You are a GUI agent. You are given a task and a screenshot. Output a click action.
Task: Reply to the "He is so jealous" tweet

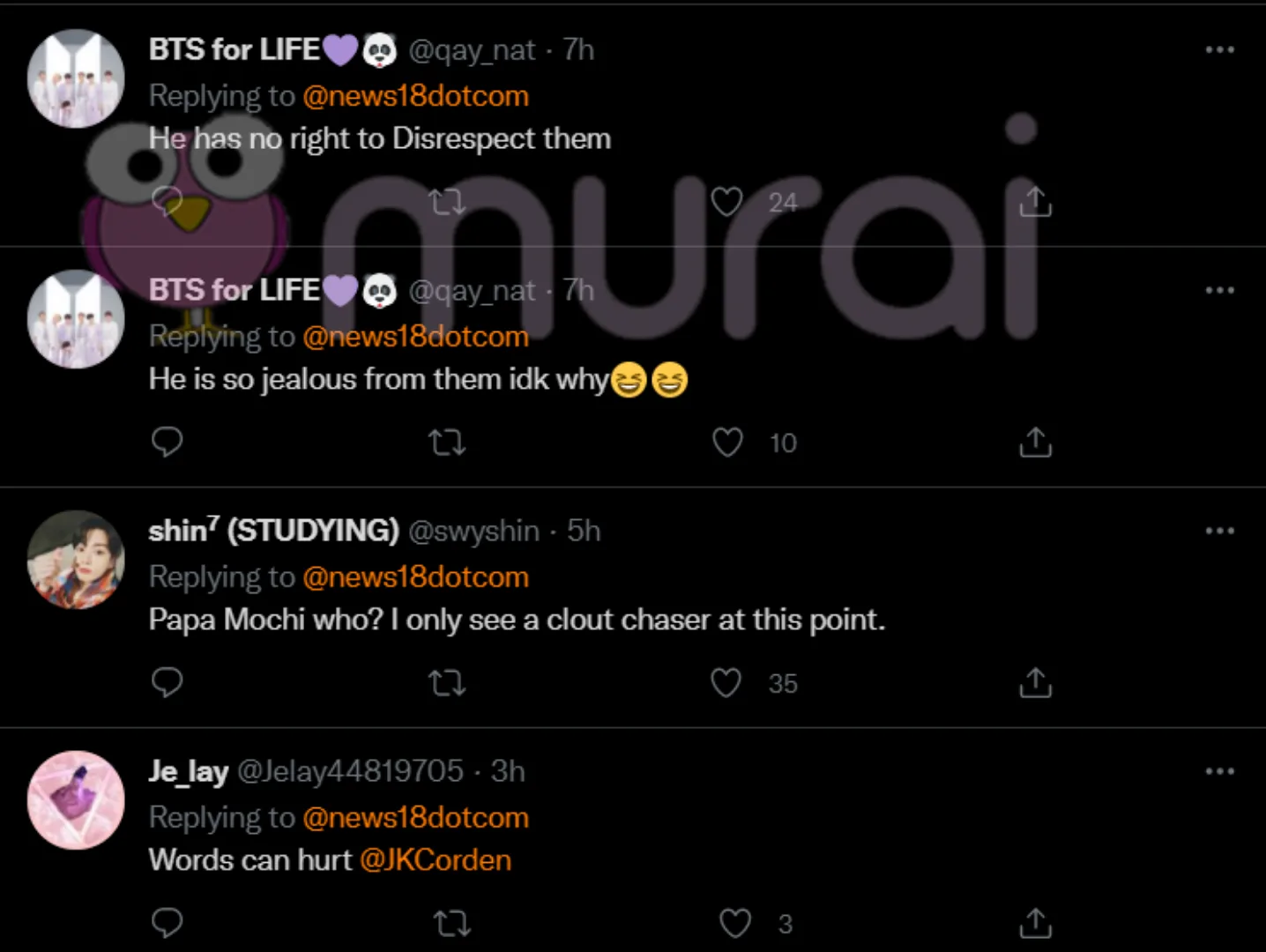[x=167, y=441]
